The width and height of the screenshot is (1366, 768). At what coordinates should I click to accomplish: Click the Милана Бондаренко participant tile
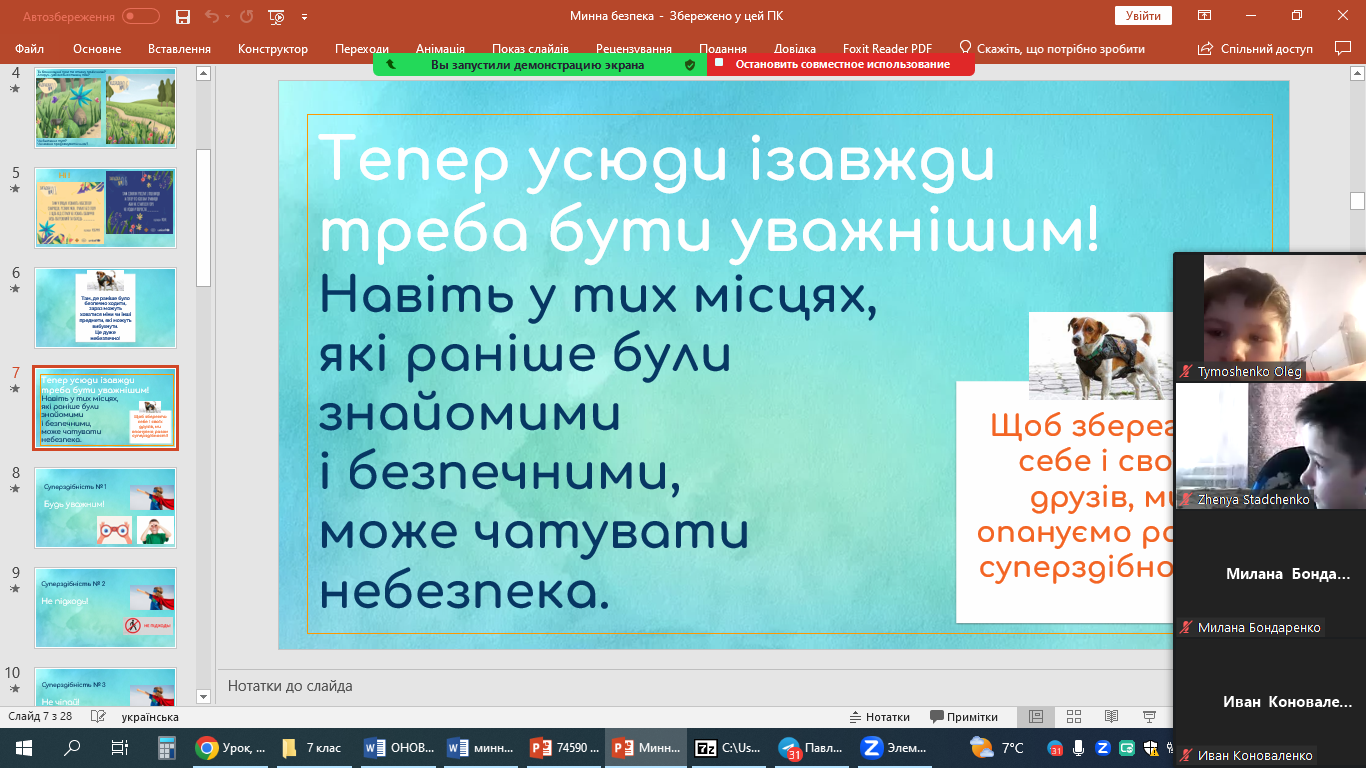(x=1270, y=574)
